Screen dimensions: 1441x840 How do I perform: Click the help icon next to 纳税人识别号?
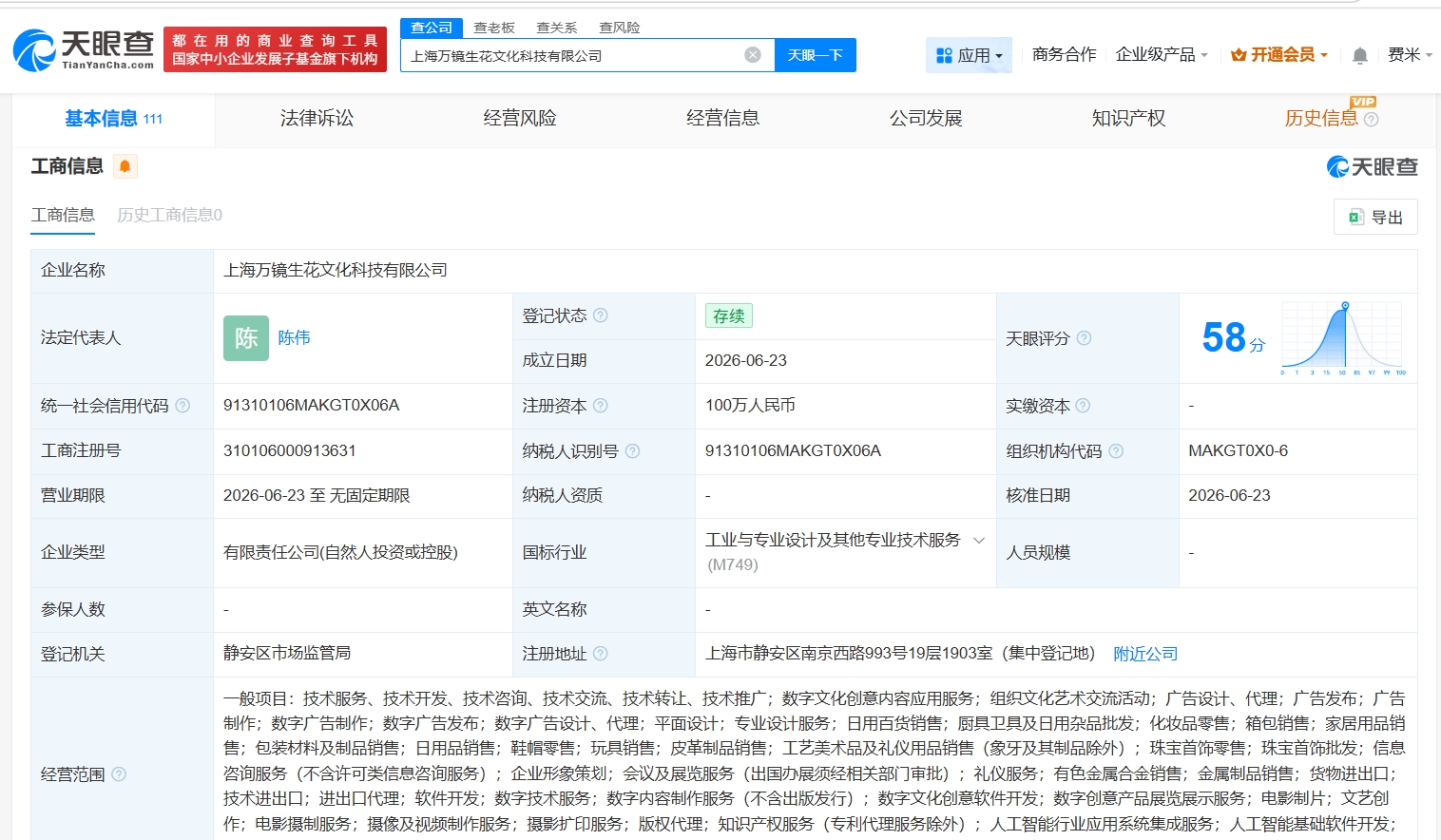pyautogui.click(x=633, y=451)
